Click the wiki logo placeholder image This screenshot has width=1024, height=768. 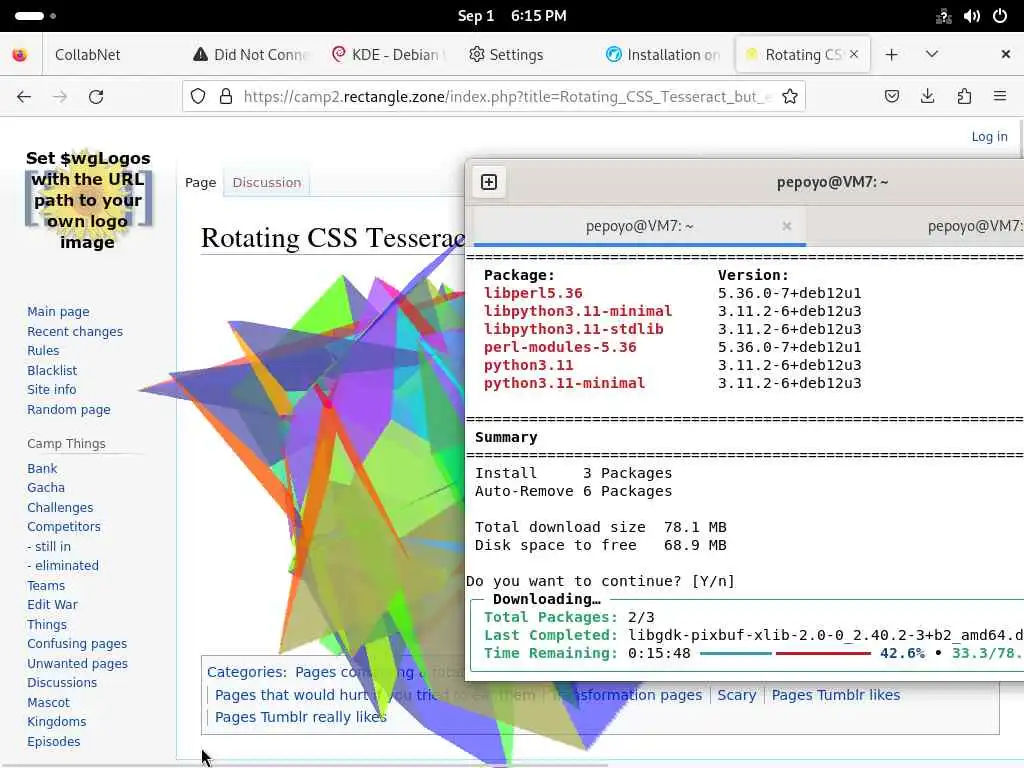click(88, 200)
